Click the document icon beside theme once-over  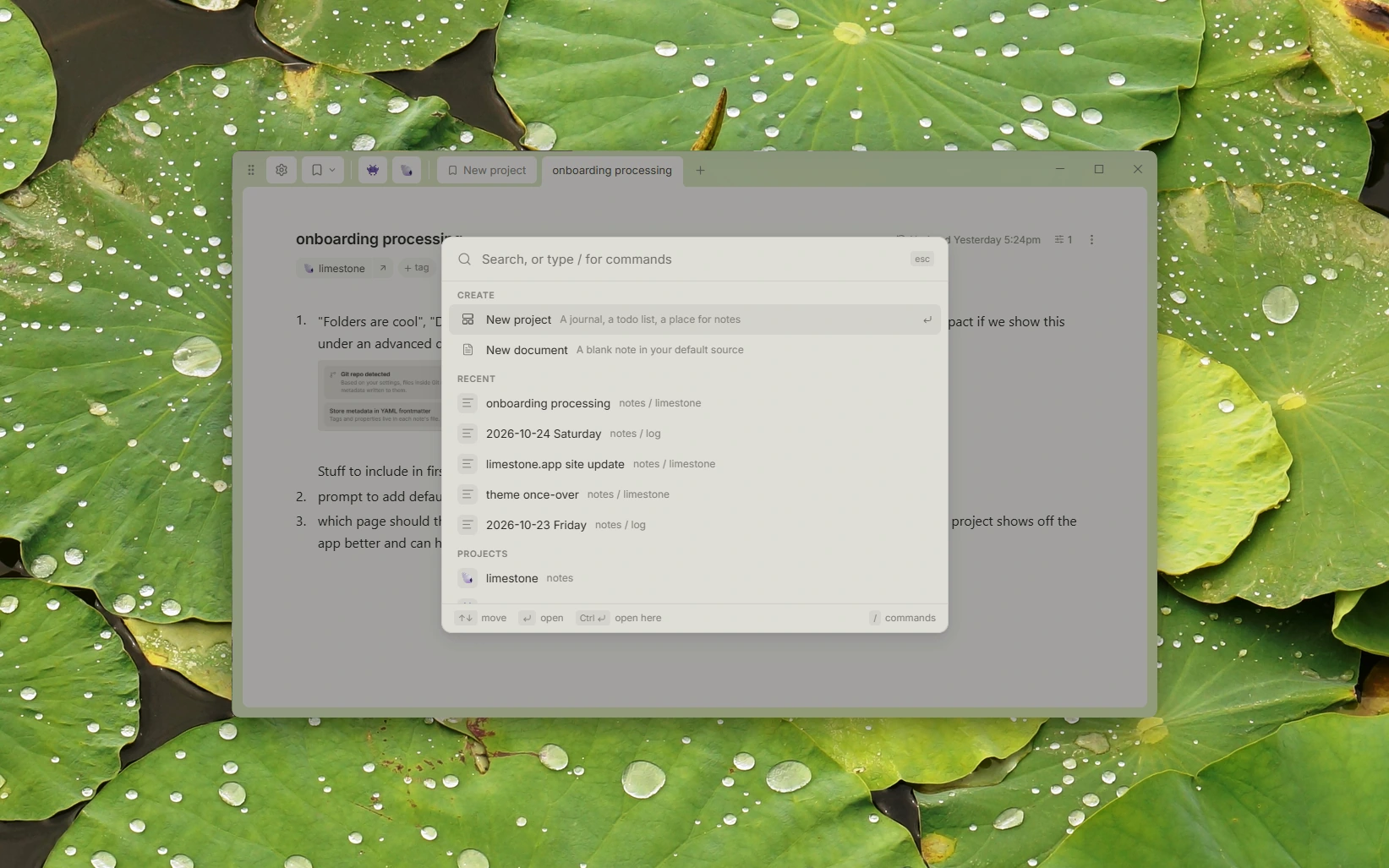point(468,494)
